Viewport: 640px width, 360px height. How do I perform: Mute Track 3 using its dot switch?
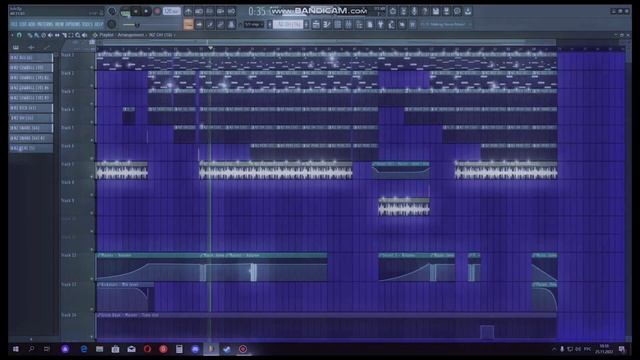coord(92,104)
